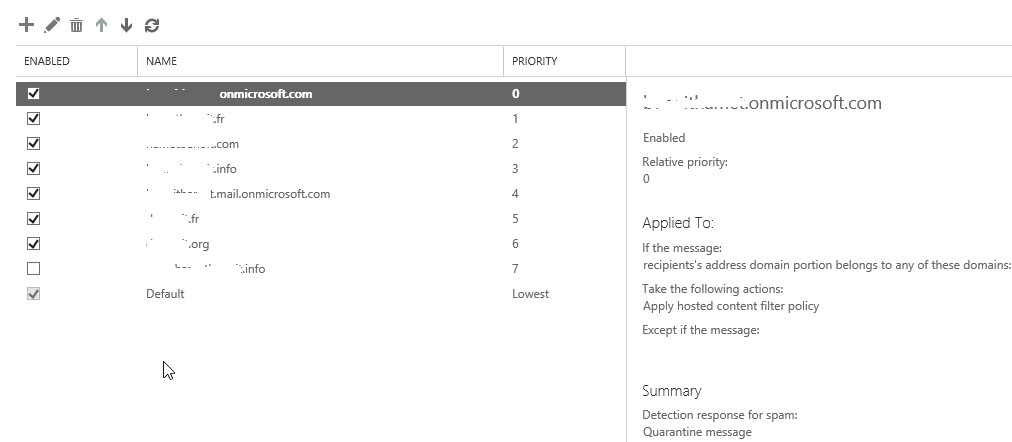Click the move up arrow icon
1012x442 pixels.
tap(101, 25)
